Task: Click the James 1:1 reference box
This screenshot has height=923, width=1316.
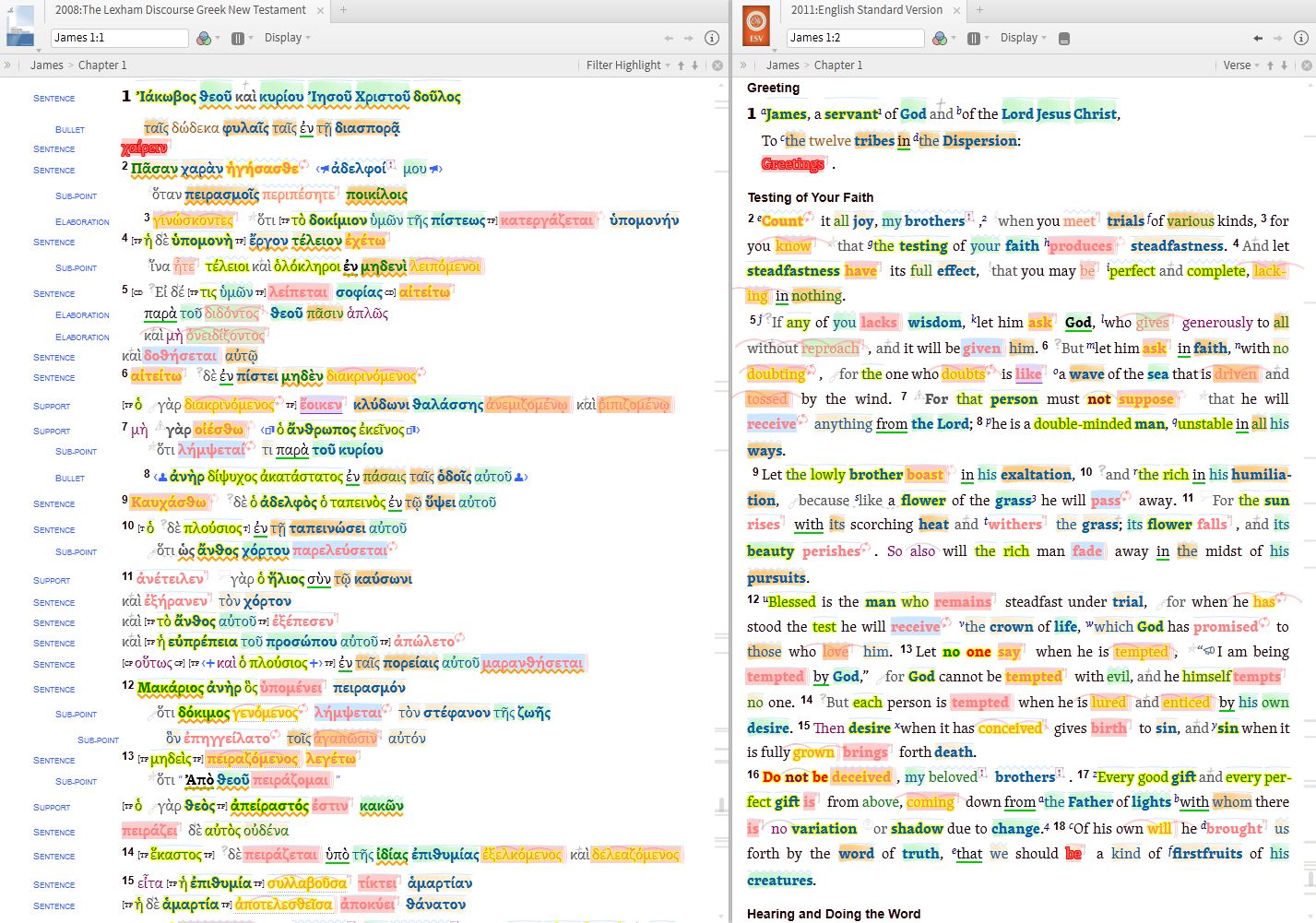Action: [x=120, y=38]
